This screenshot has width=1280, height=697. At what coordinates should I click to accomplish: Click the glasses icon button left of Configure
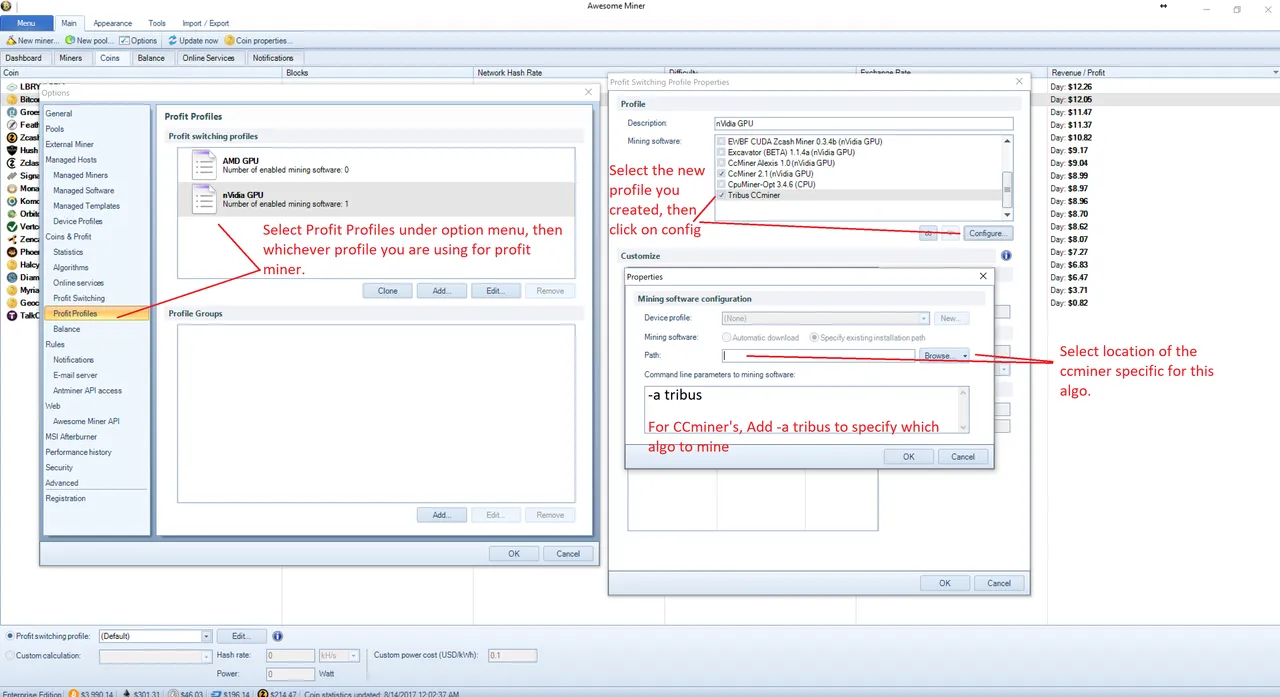click(929, 233)
